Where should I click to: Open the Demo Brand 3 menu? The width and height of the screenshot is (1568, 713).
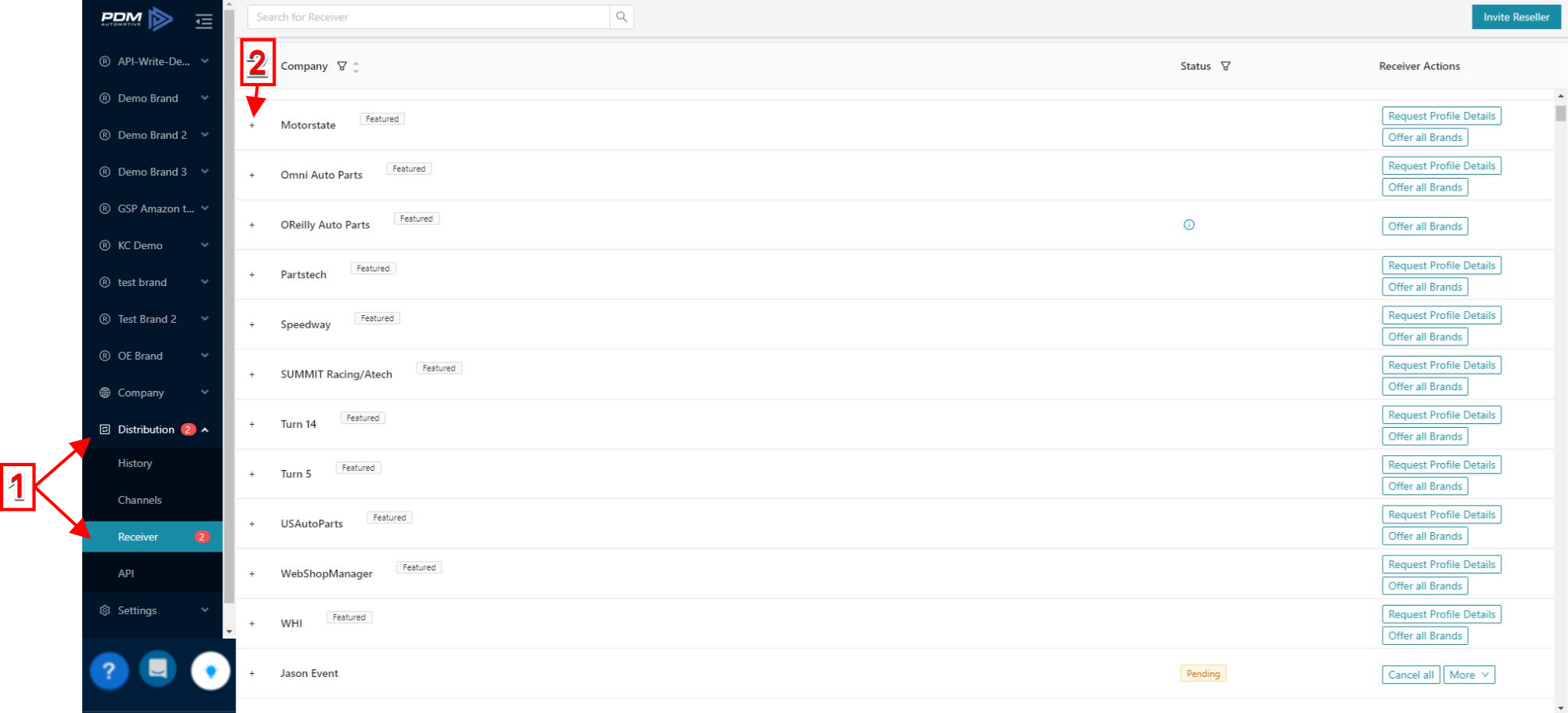point(153,172)
